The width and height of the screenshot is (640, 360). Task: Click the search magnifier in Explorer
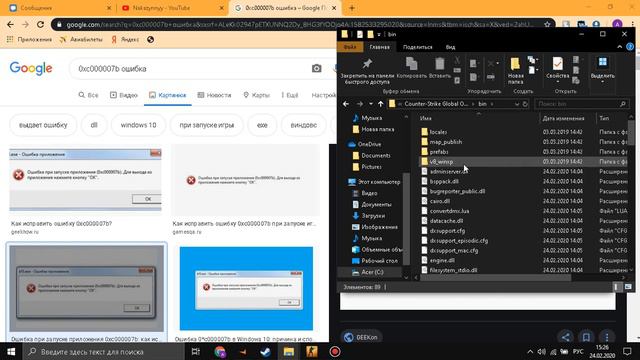pos(622,104)
